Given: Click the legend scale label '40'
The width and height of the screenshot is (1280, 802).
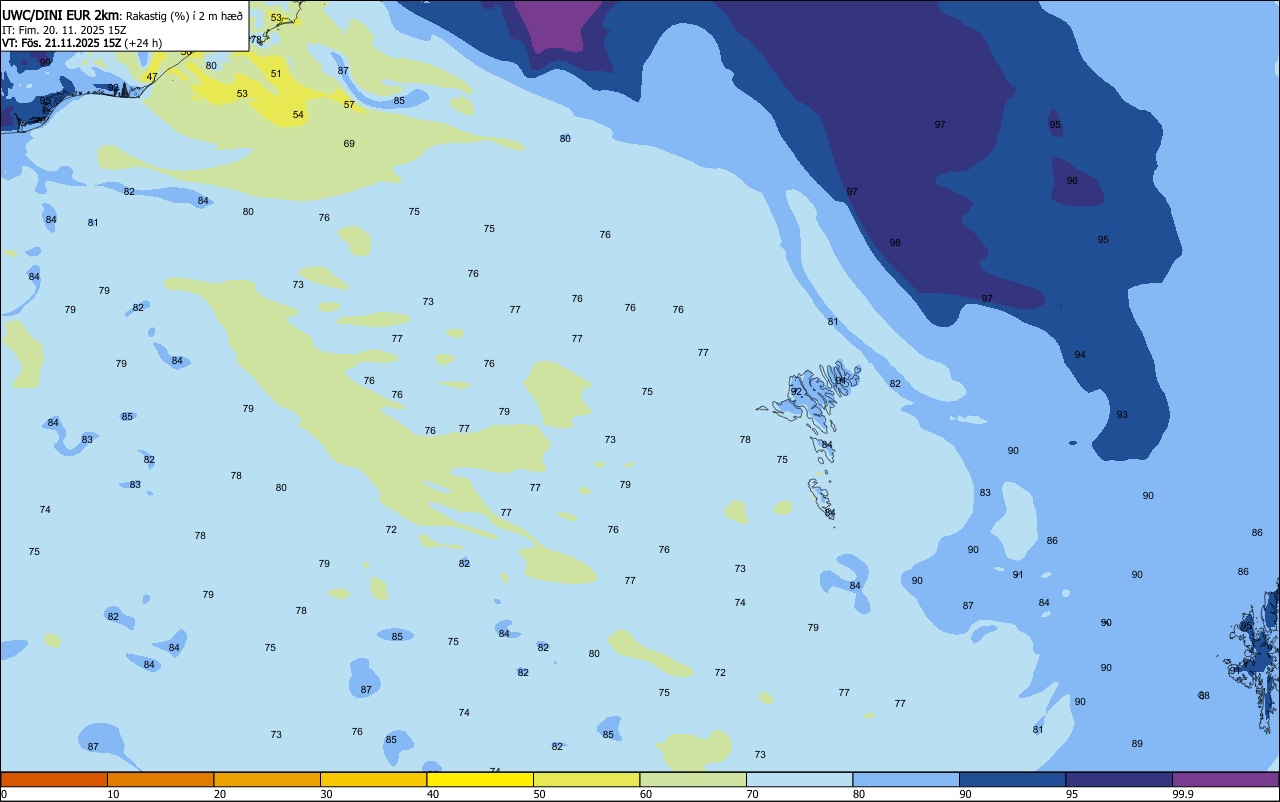Looking at the screenshot, I should (x=432, y=794).
